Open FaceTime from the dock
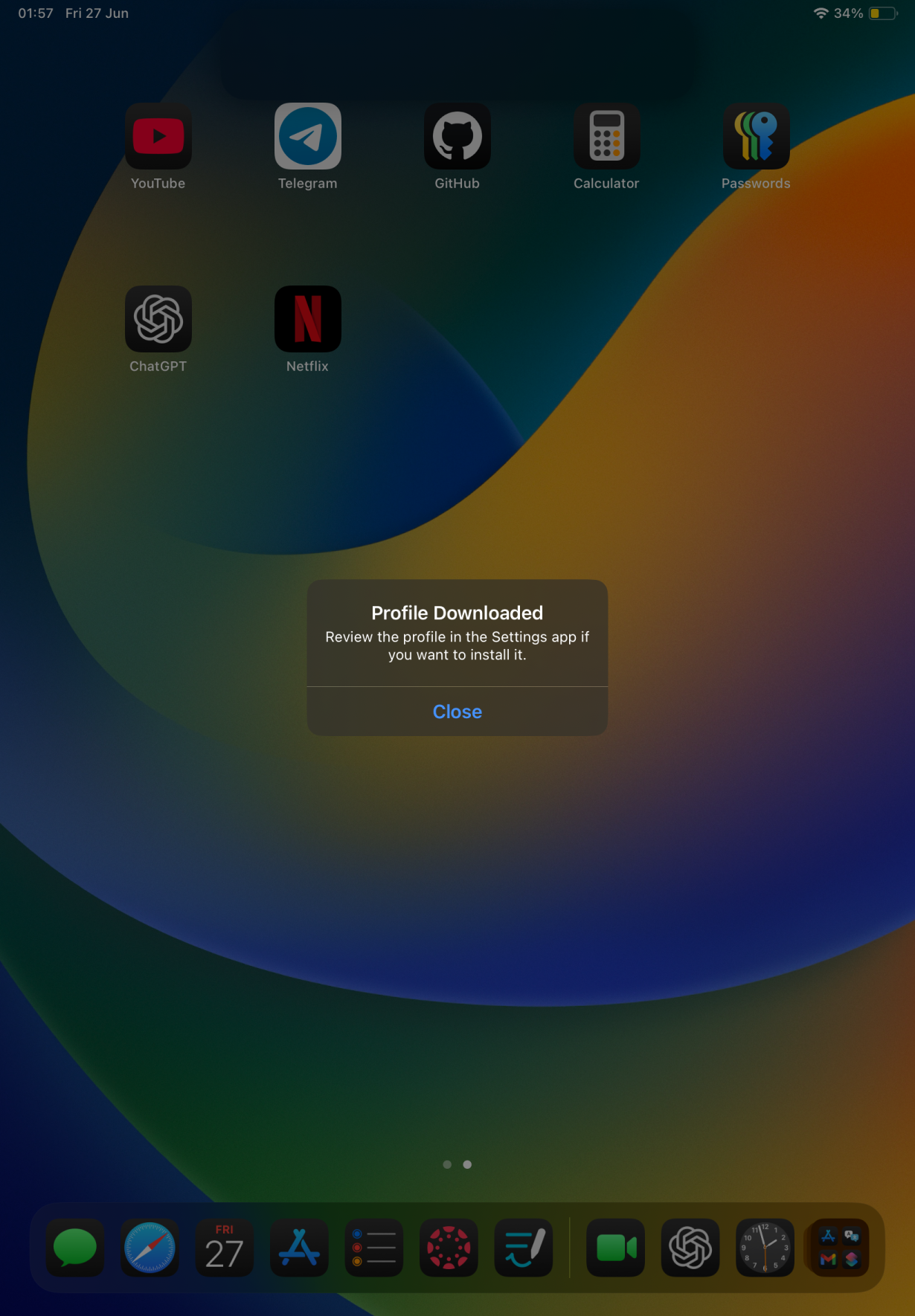The image size is (915, 1316). pos(616,1248)
